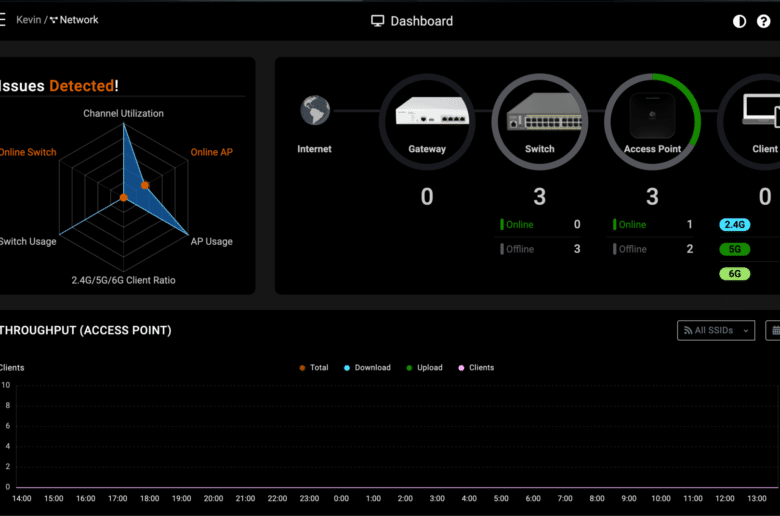Toggle Upload series in legend
Viewport: 780px width, 516px height.
(424, 368)
